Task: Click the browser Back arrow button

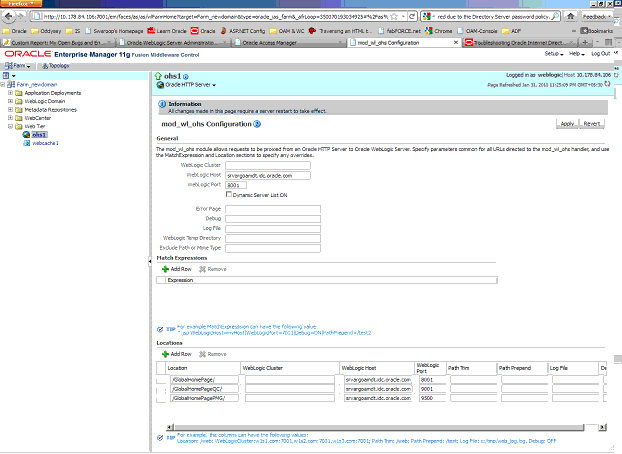Action: tap(9, 17)
